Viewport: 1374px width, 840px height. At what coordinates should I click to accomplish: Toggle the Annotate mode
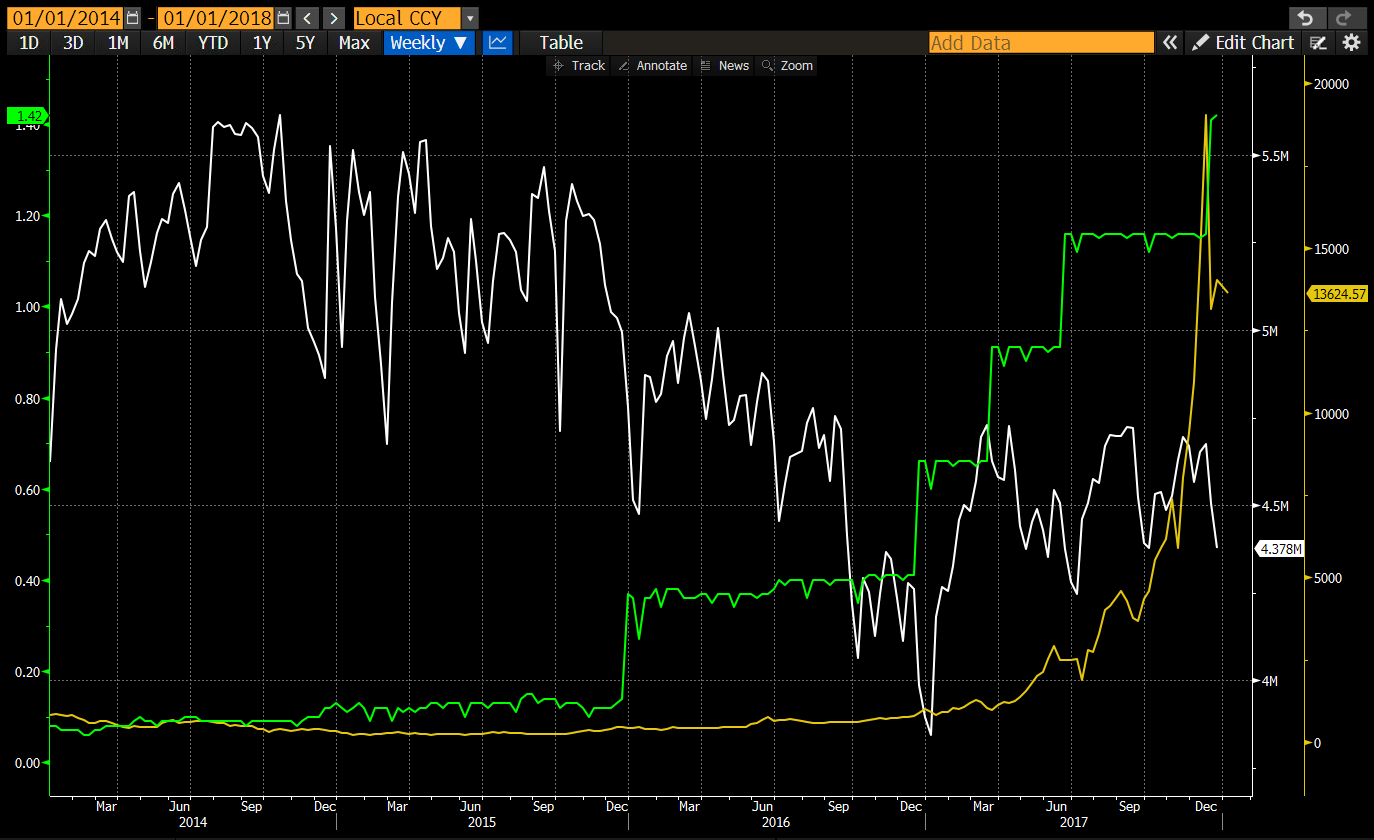(652, 65)
